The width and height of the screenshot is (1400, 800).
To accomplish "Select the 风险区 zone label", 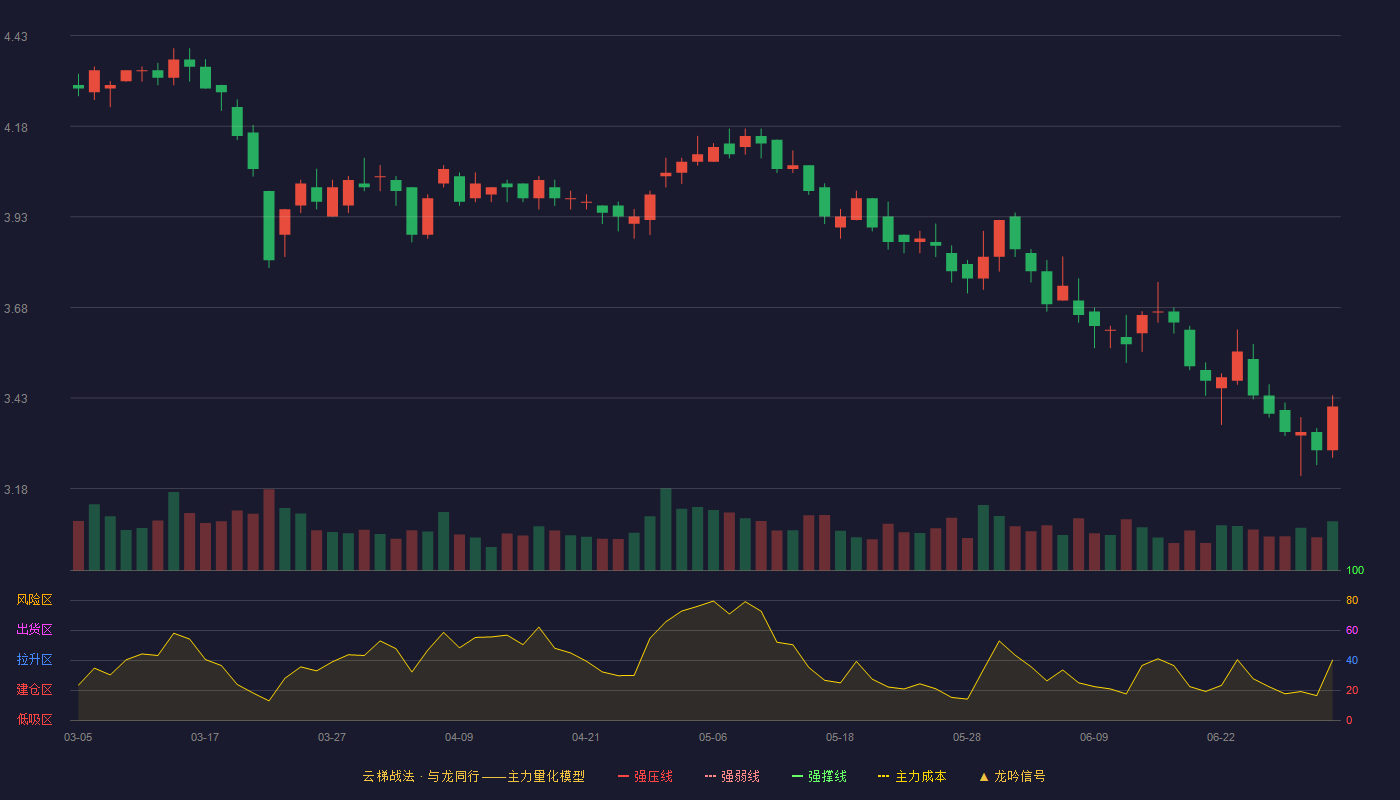I will tap(34, 600).
